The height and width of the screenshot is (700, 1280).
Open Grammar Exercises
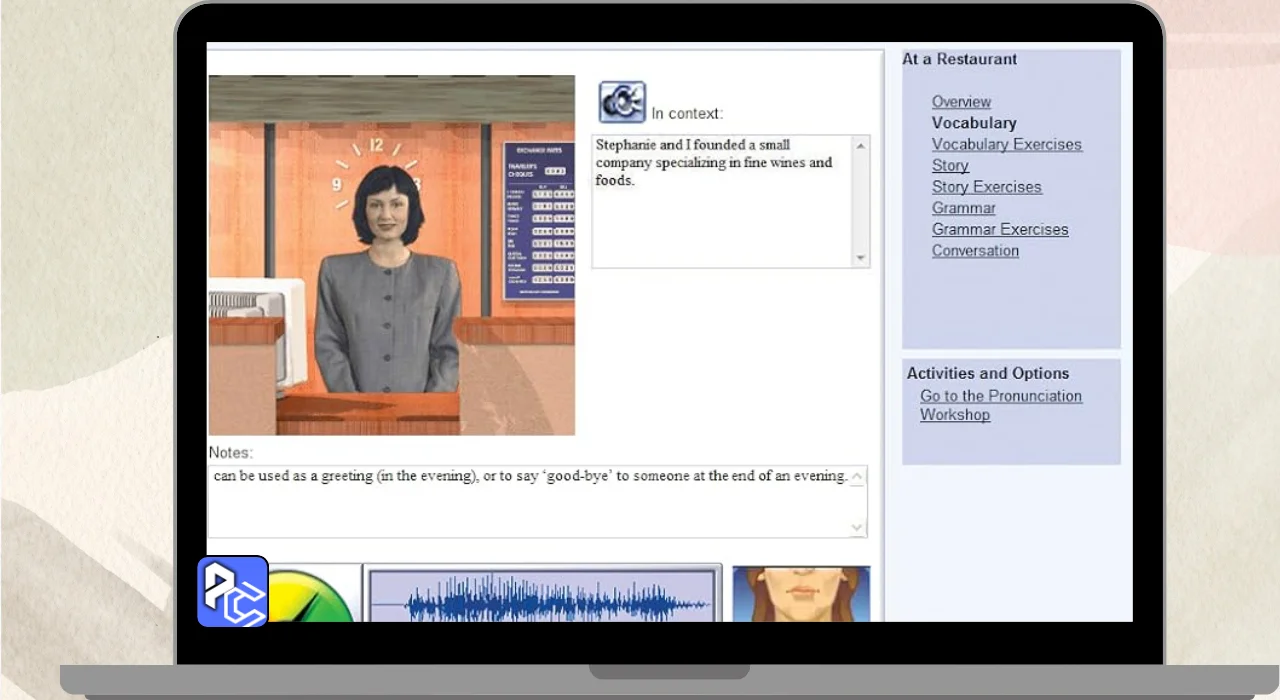(1000, 229)
